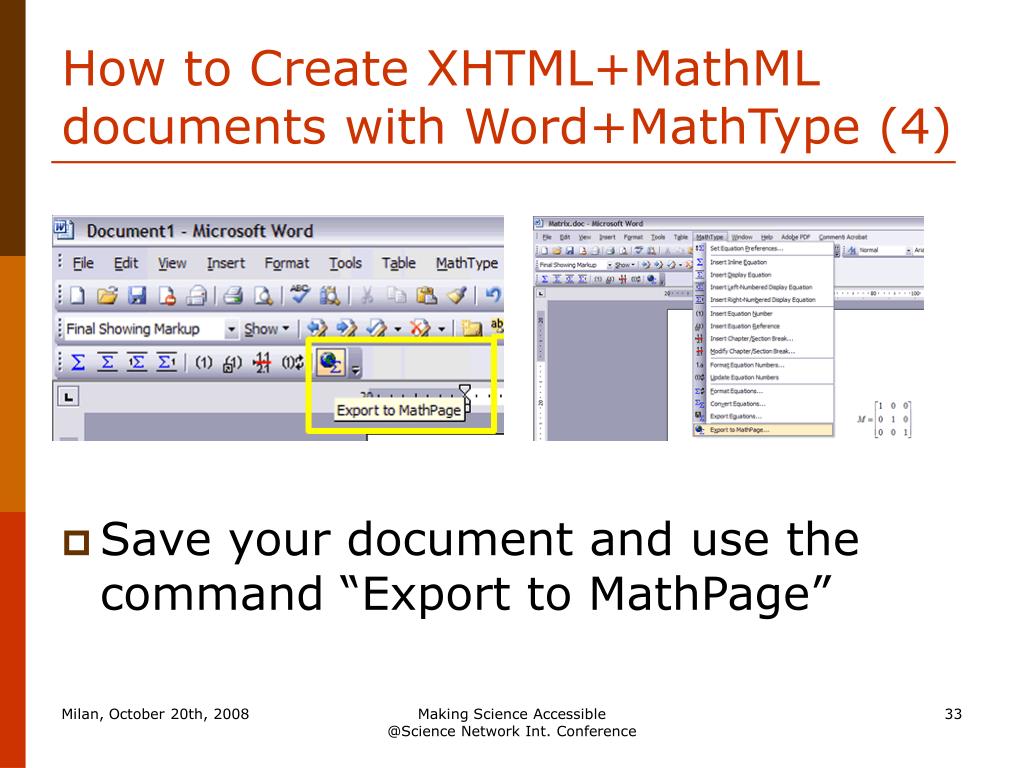Open File menu in Document1 window
Screen dimensions: 1024x768
tap(83, 263)
